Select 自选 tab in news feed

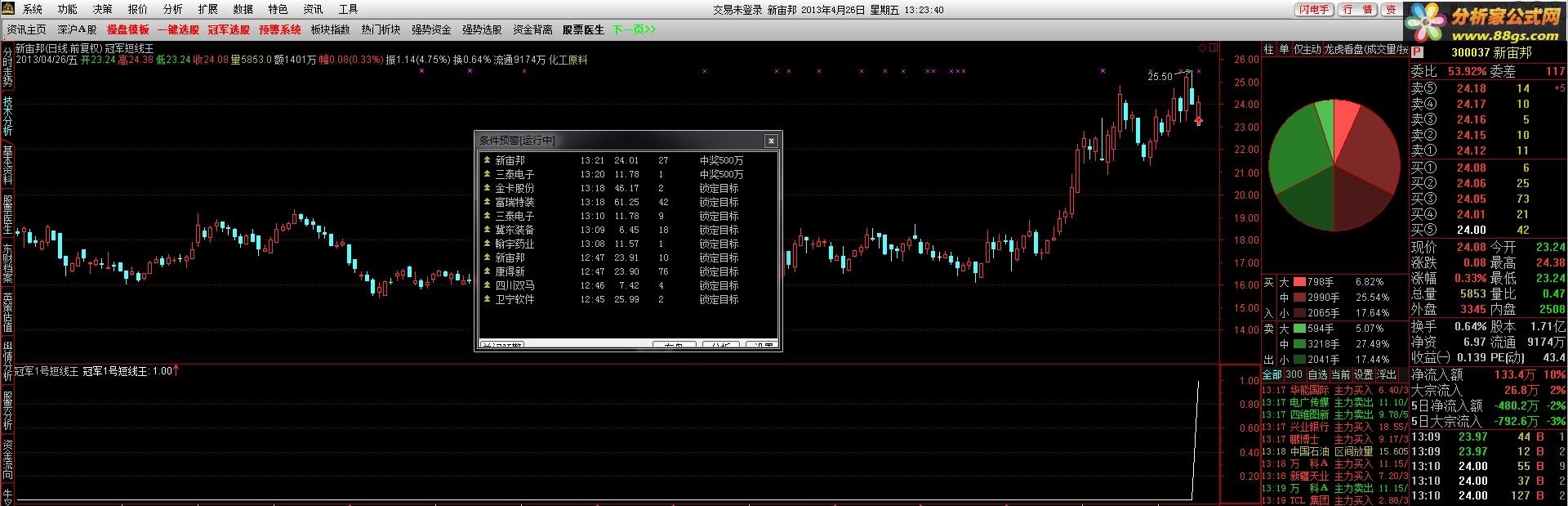point(1317,374)
